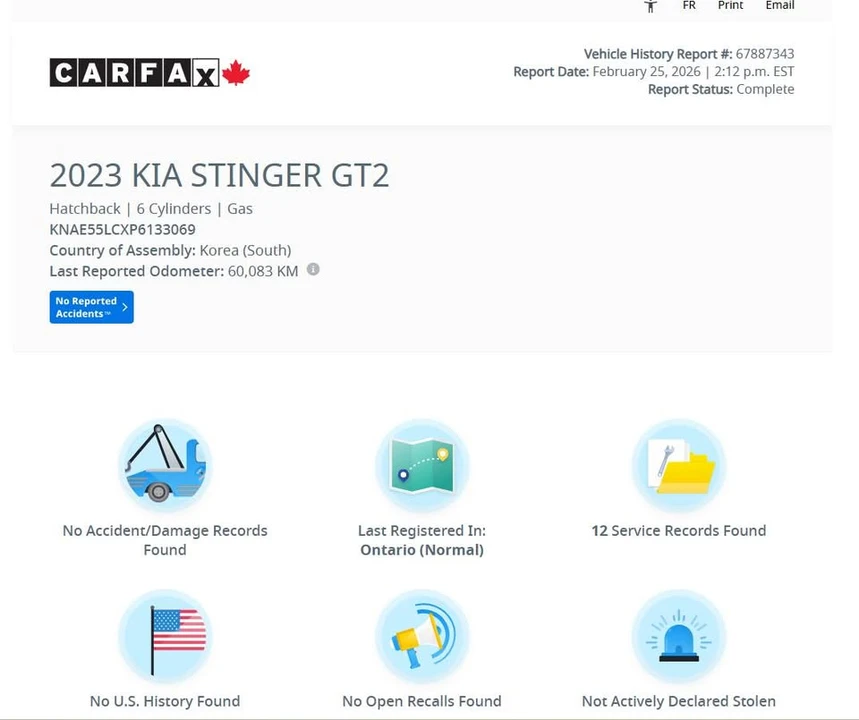Select "Ontario (Normal)" registration text

coord(422,550)
